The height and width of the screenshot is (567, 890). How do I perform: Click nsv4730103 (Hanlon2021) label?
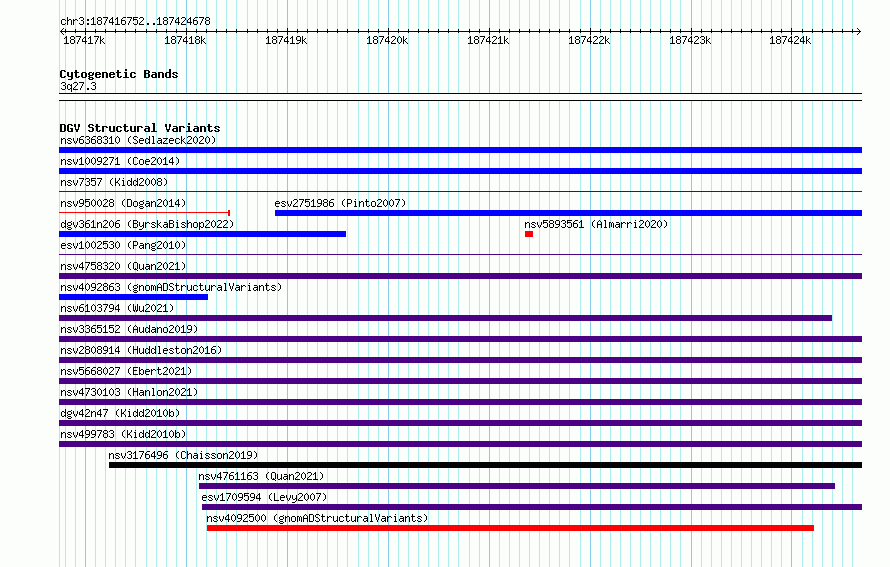tap(129, 392)
